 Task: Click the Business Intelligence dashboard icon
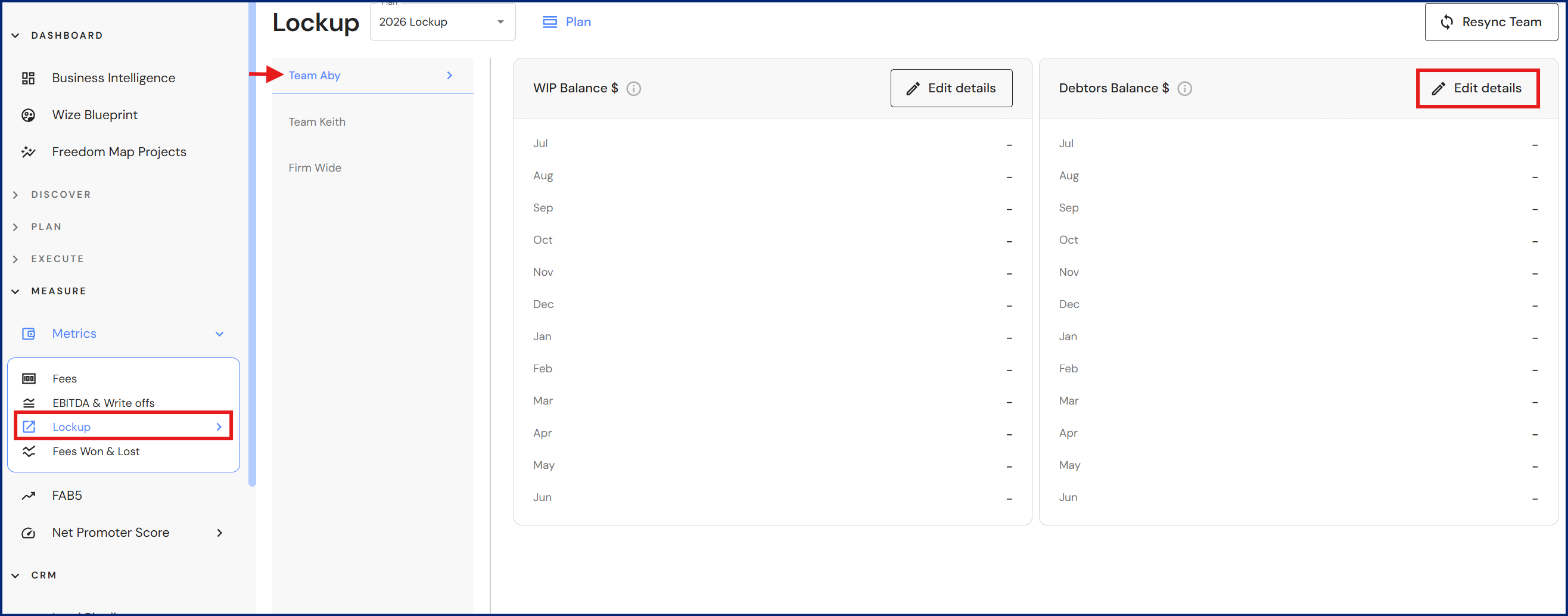pos(28,78)
